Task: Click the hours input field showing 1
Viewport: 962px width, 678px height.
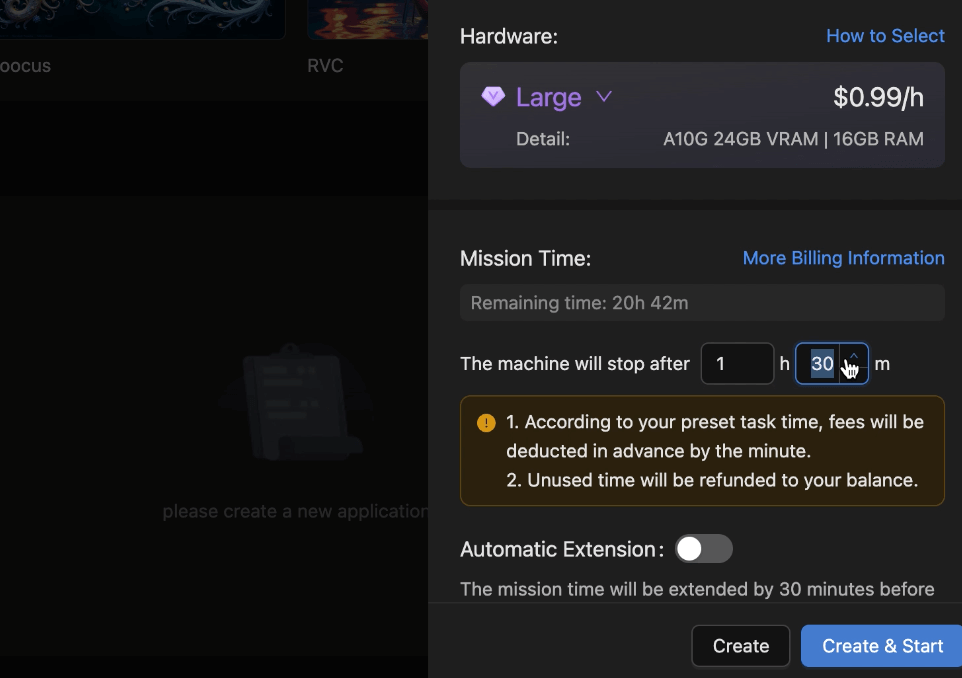Action: click(737, 364)
